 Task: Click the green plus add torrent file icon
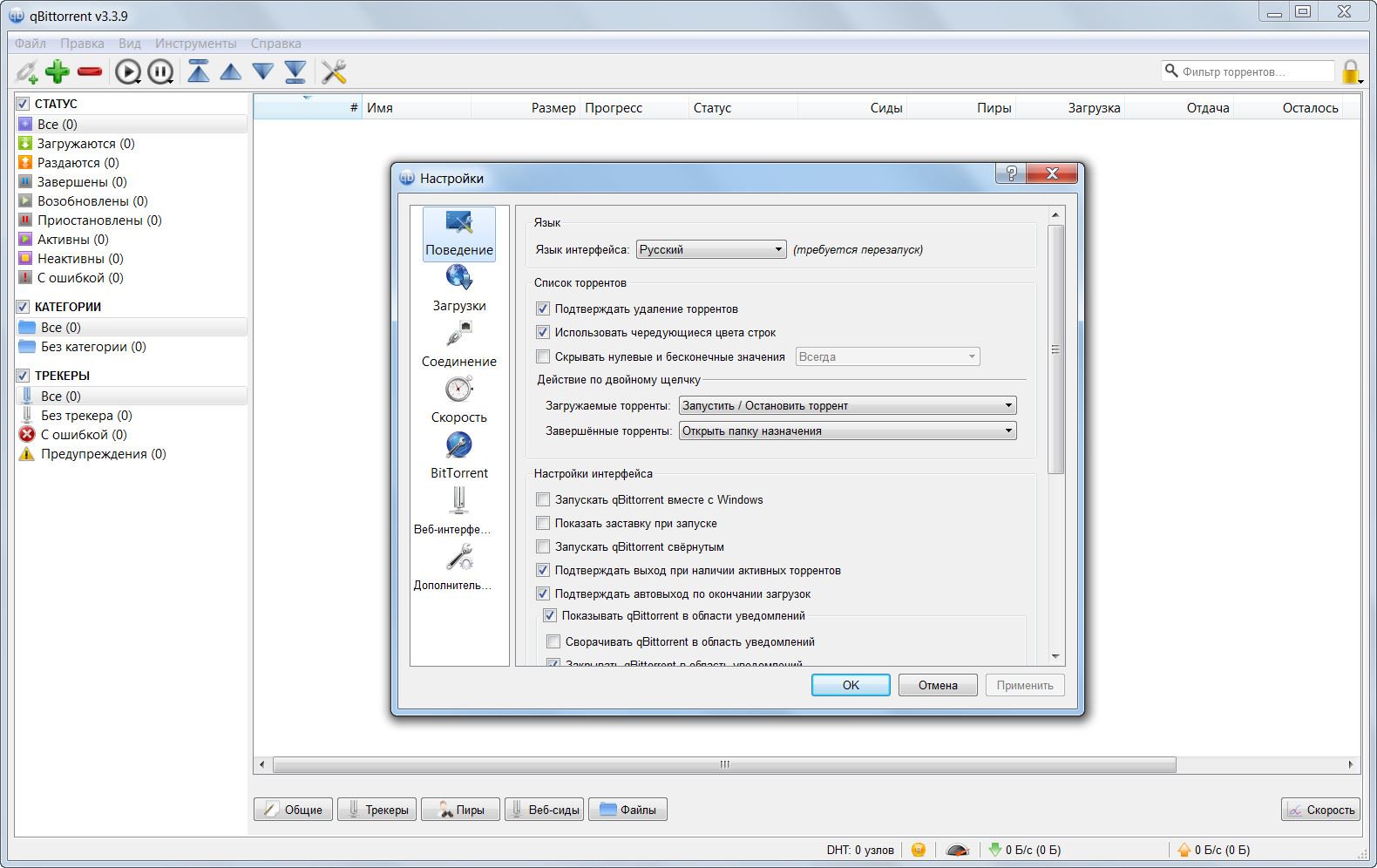coord(58,71)
